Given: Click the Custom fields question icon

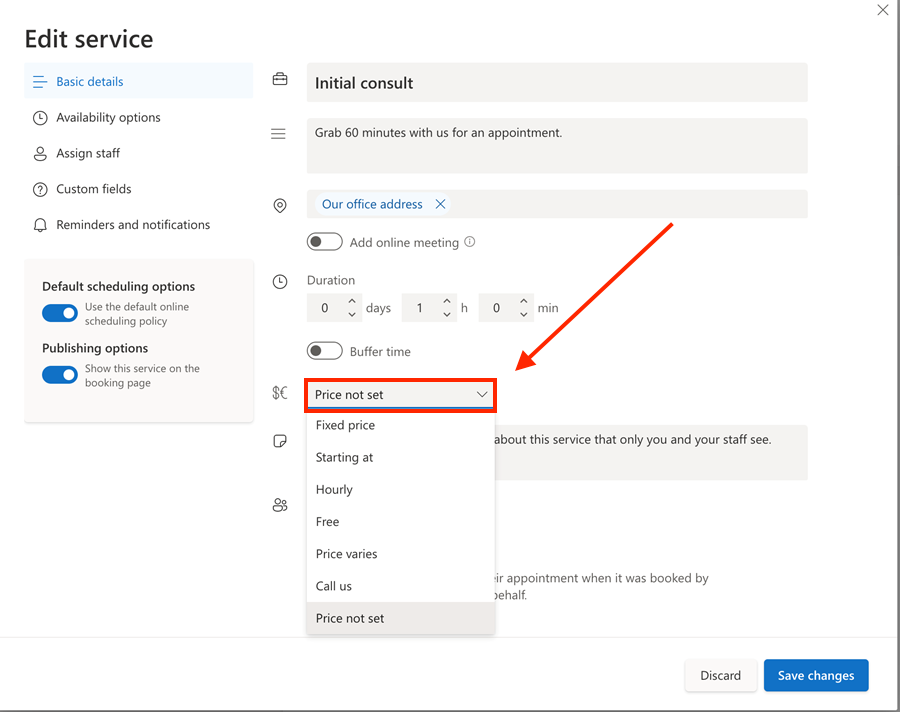Looking at the screenshot, I should tap(40, 189).
